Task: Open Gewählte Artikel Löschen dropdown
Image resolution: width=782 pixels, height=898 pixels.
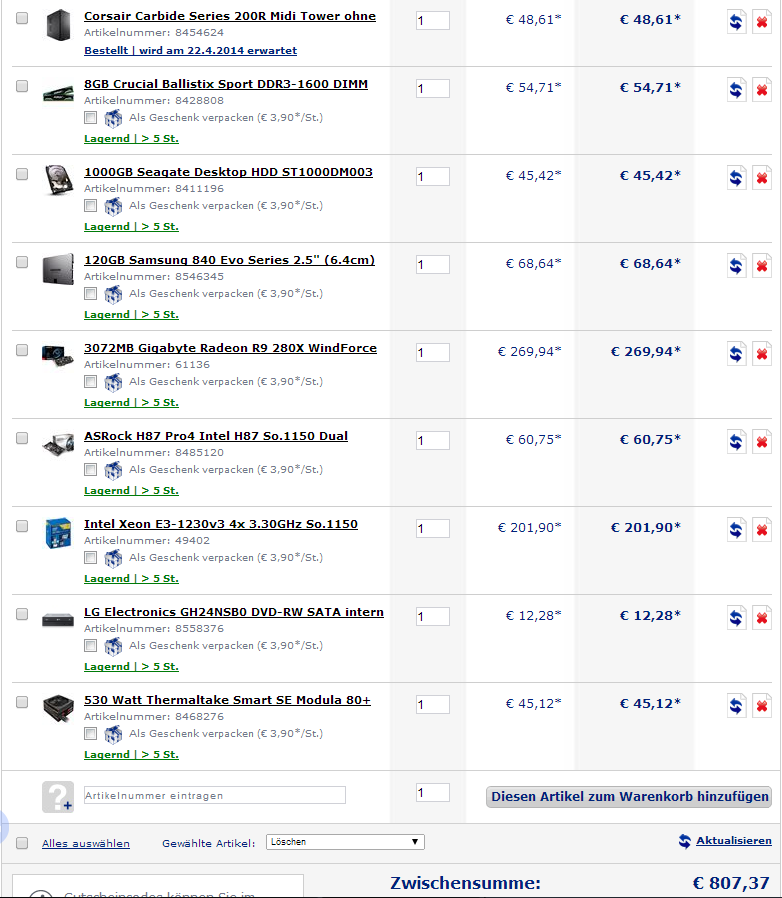Action: (x=345, y=842)
